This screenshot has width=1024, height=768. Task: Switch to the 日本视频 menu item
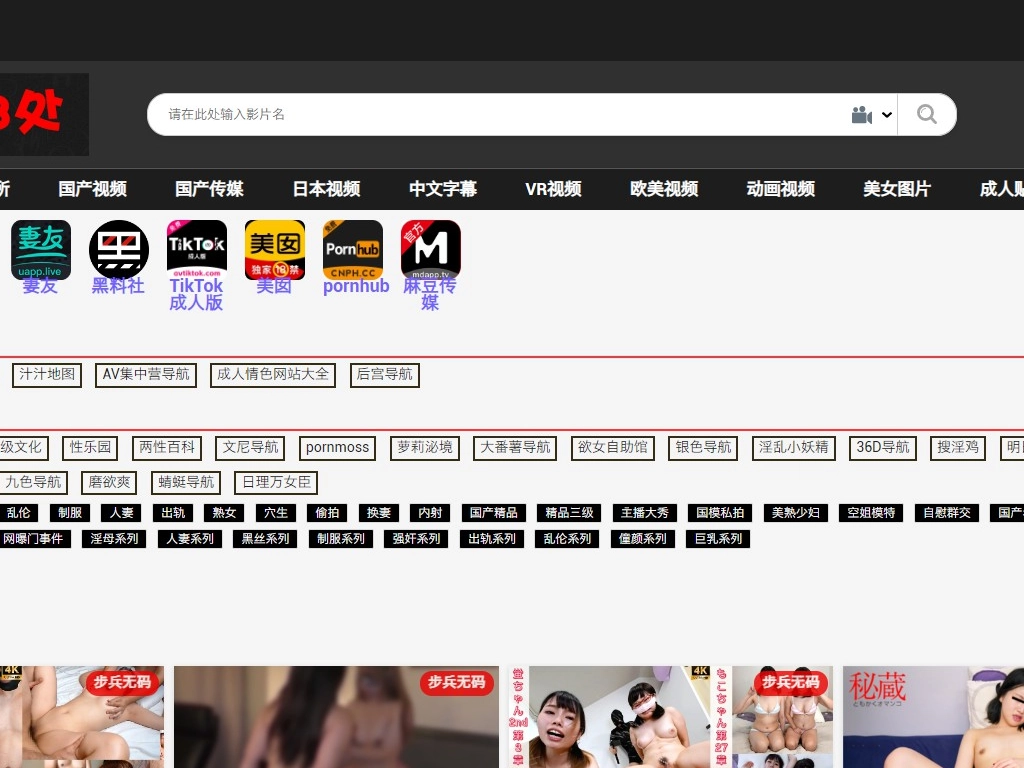(326, 189)
